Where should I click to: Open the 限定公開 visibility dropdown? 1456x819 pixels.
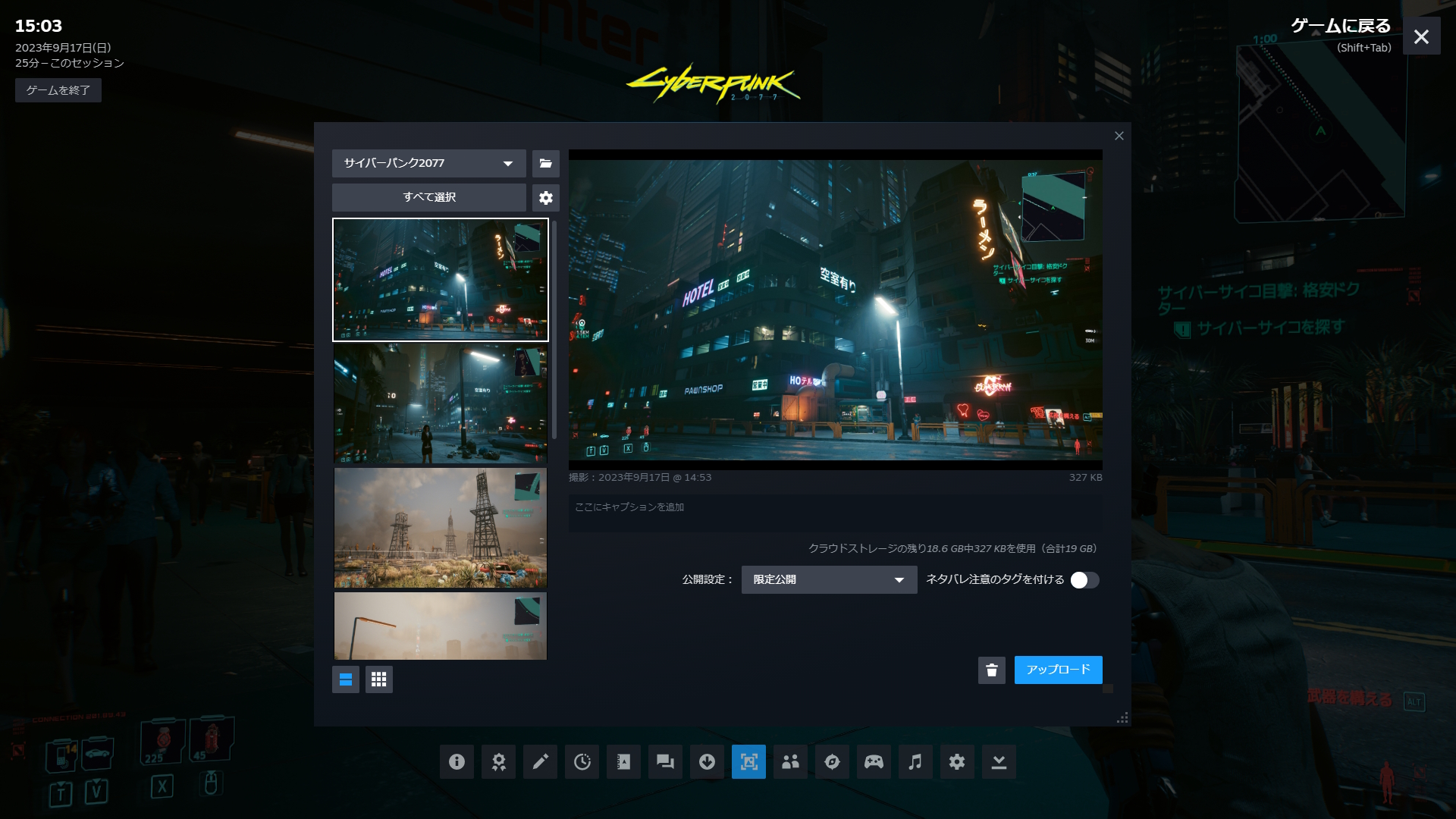point(829,580)
